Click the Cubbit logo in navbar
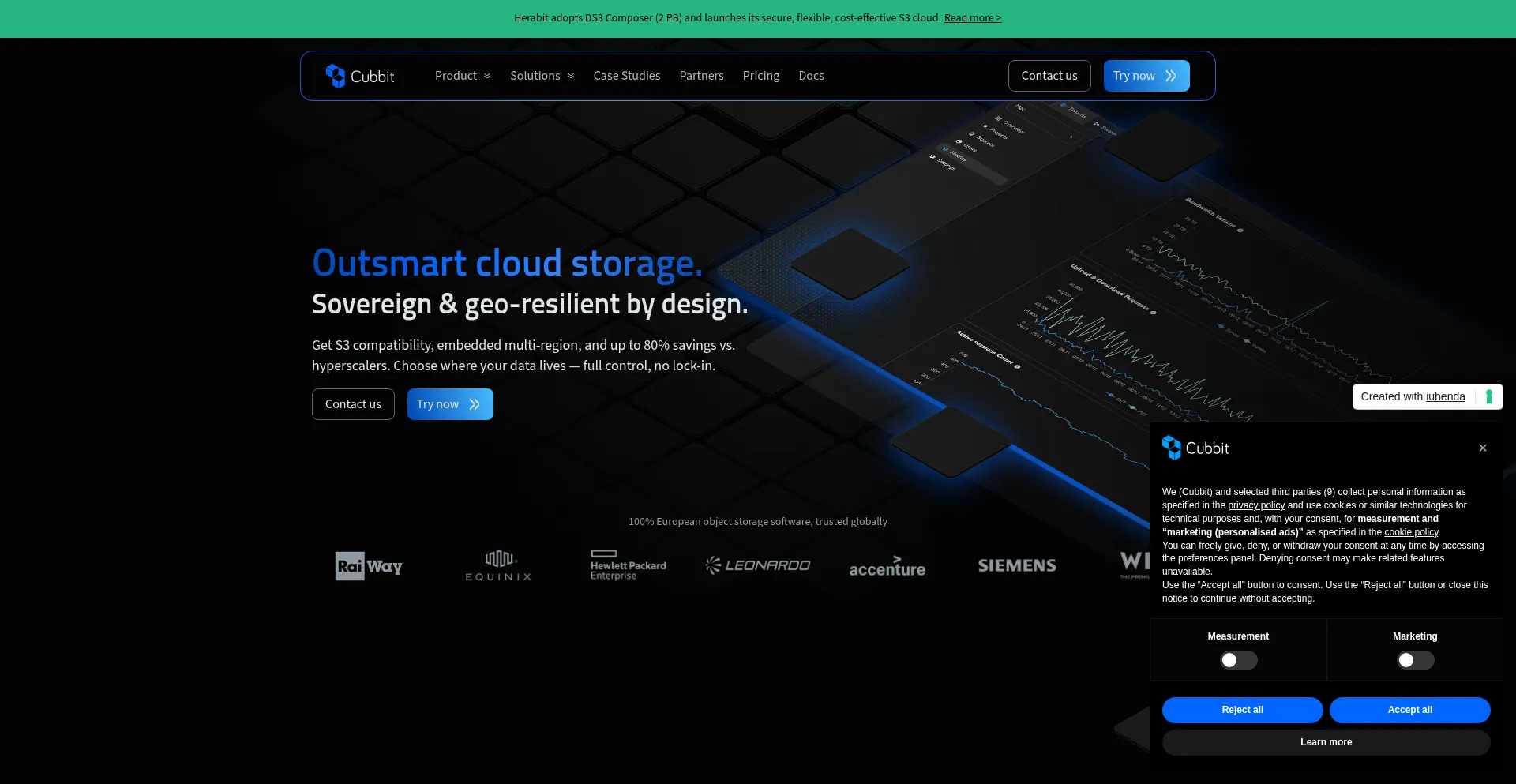1516x784 pixels. [x=360, y=76]
